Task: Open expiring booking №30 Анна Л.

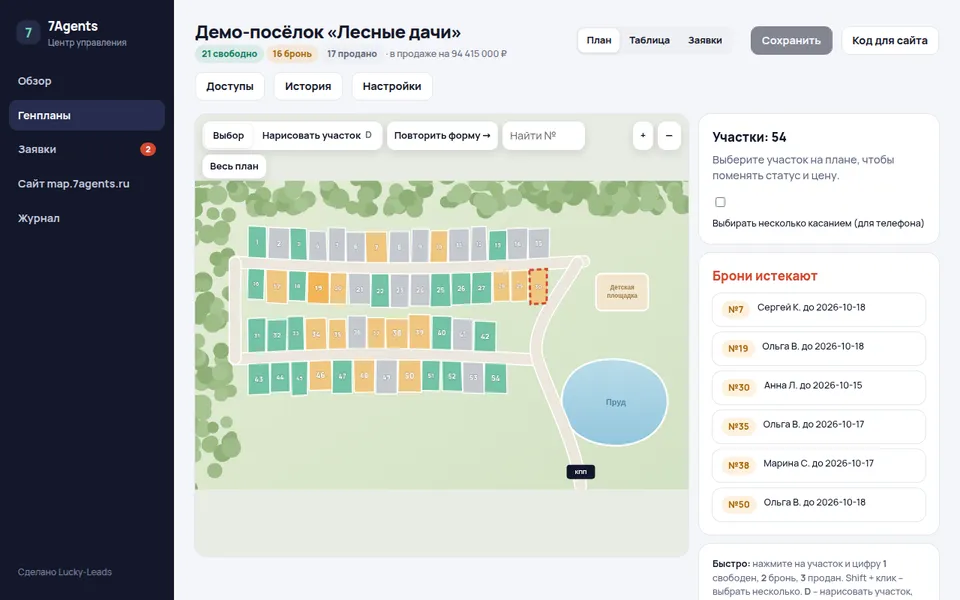Action: tap(819, 388)
